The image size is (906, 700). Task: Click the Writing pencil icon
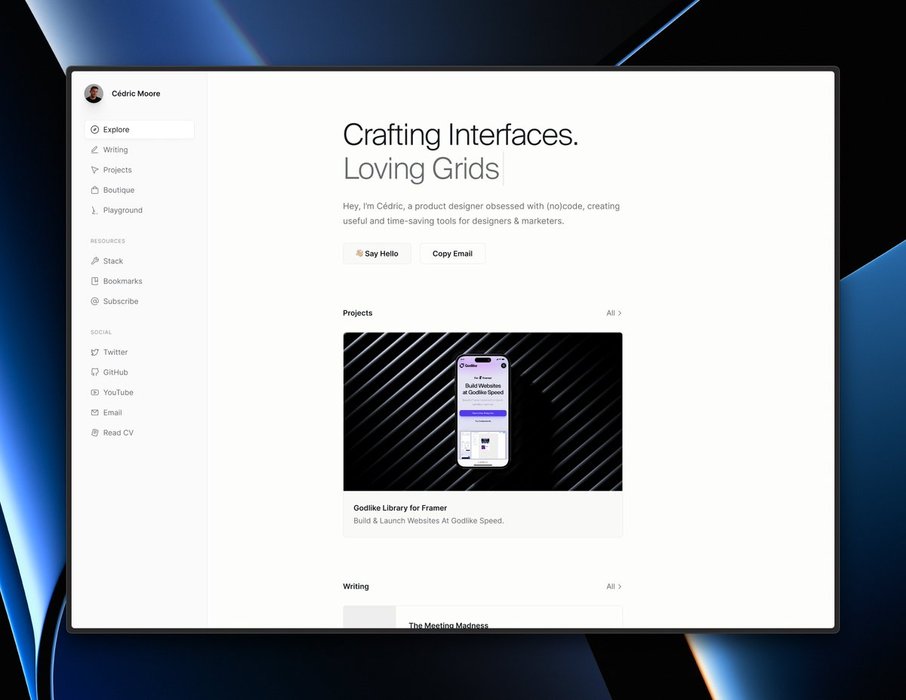[95, 150]
